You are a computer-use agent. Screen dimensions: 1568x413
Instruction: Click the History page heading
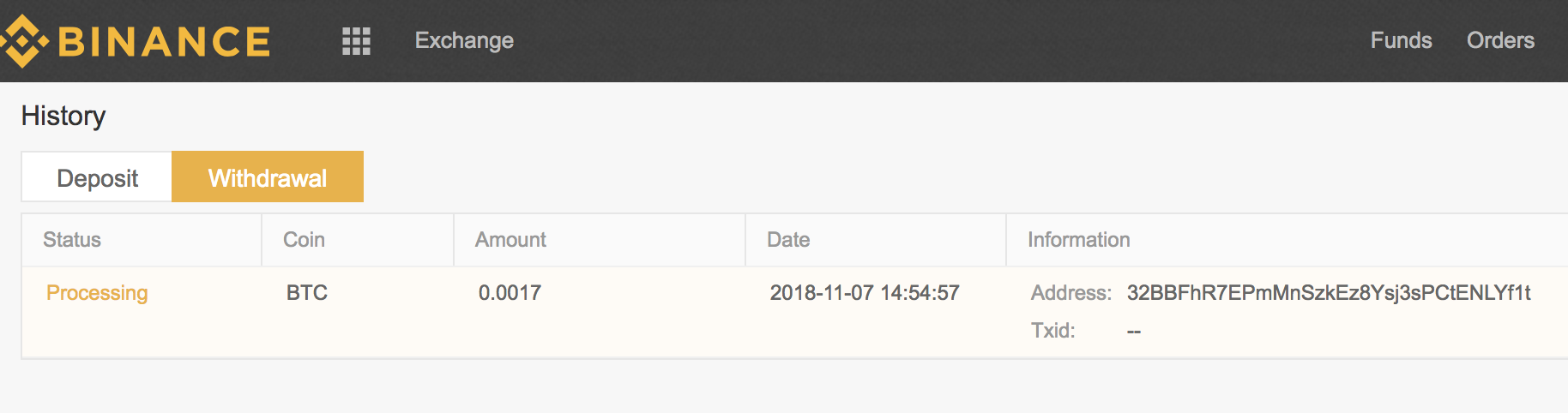click(63, 116)
